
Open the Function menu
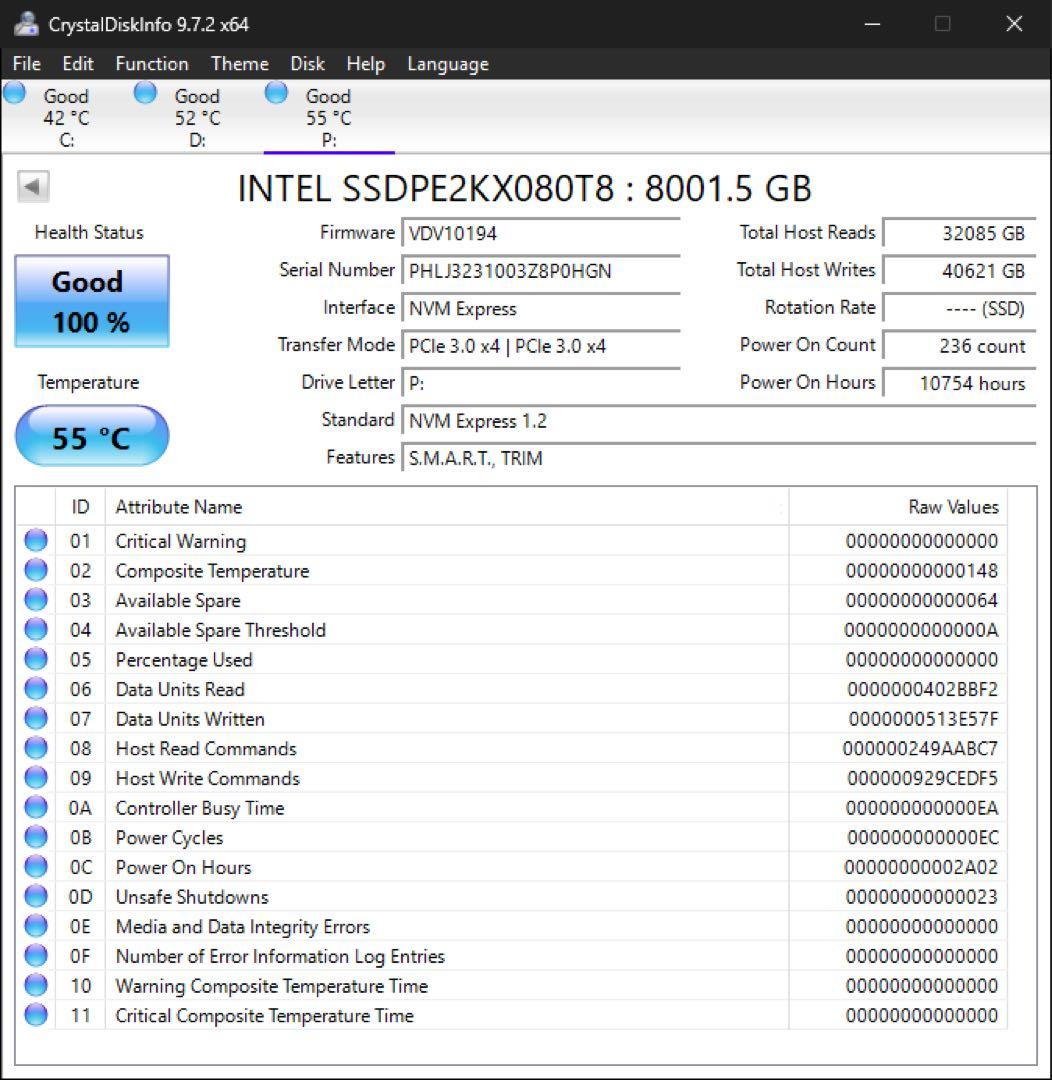(x=151, y=63)
